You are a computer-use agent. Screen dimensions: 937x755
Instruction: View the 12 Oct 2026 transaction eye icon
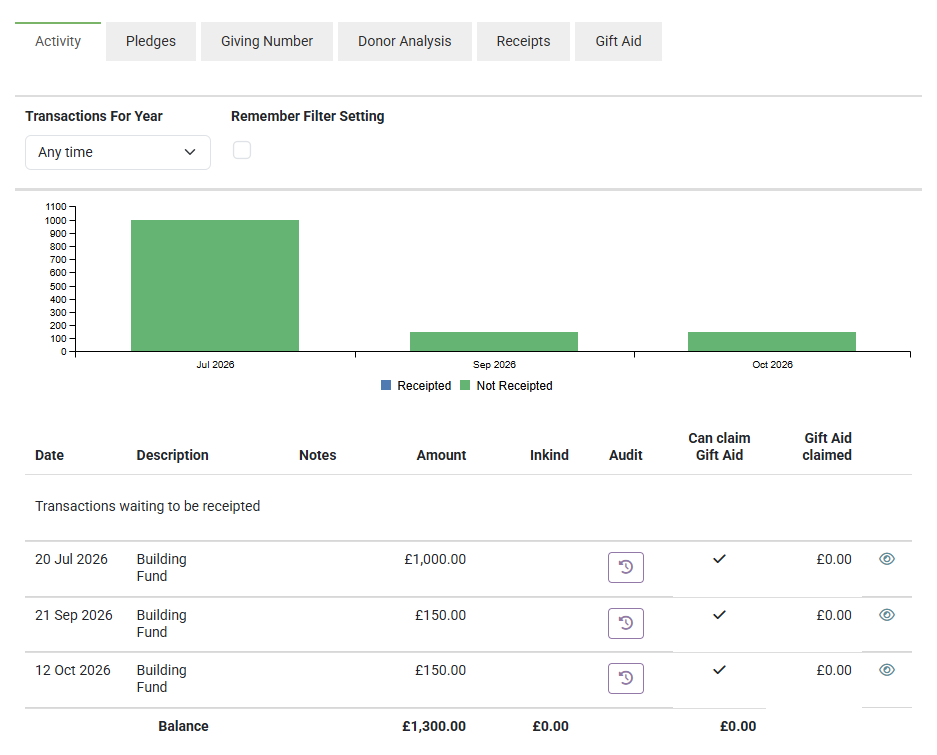887,670
